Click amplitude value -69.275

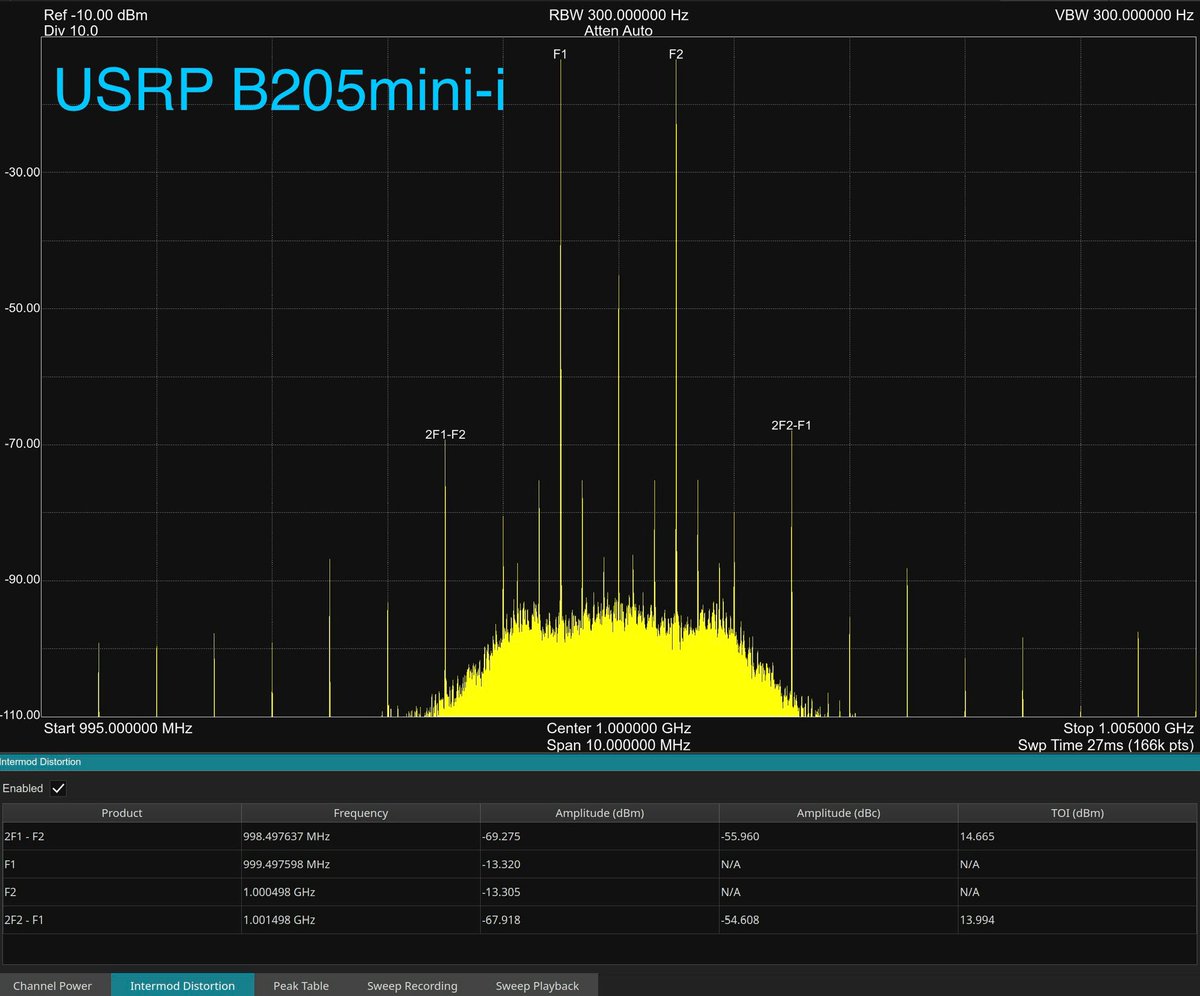502,836
